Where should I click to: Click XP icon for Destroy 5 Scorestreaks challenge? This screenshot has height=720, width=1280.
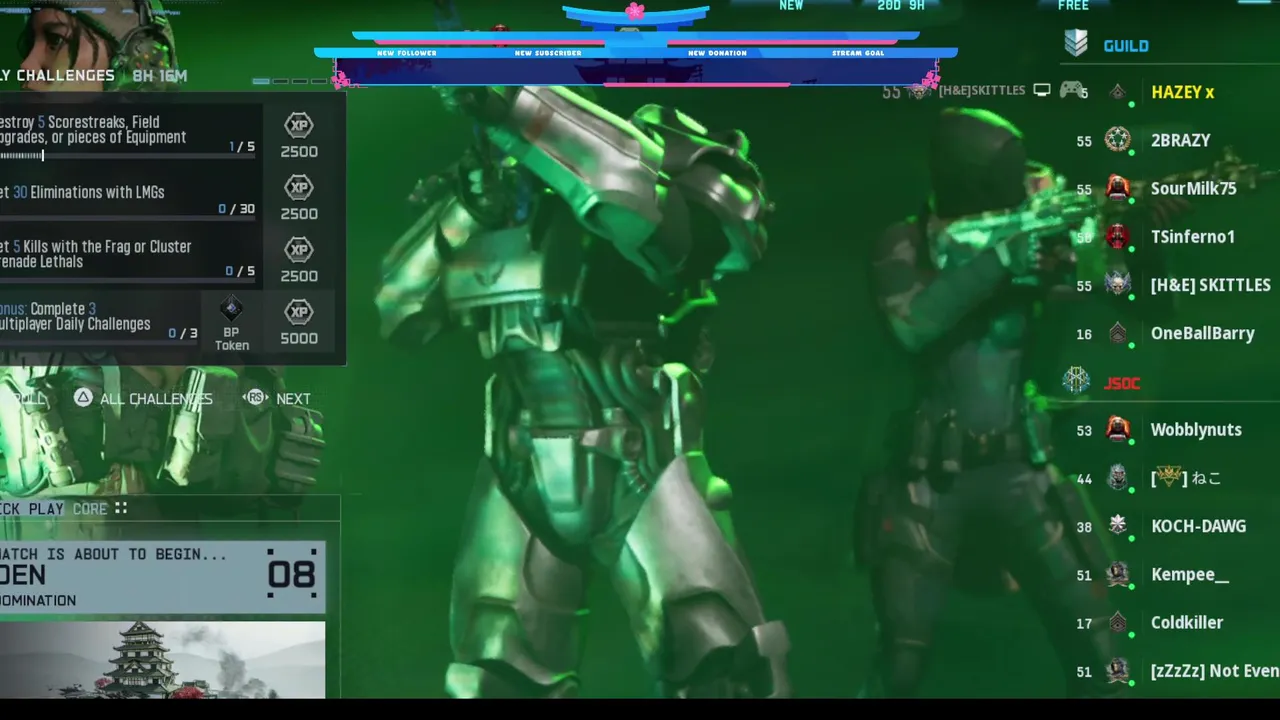299,126
